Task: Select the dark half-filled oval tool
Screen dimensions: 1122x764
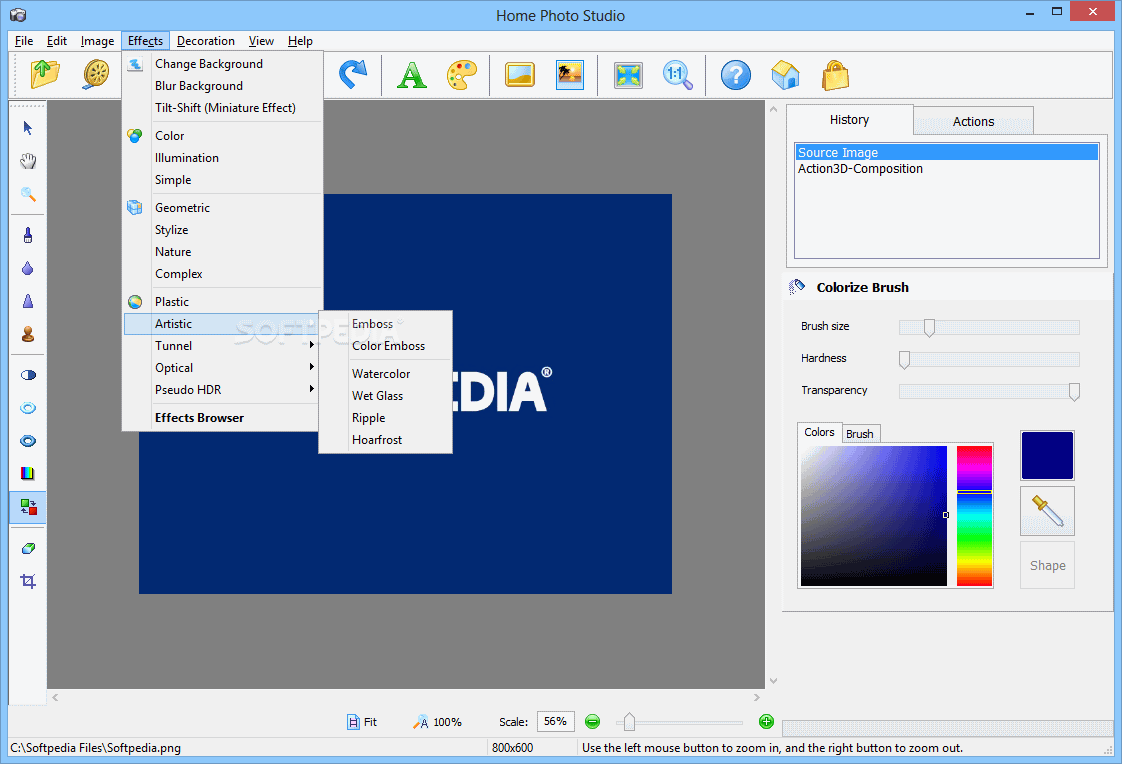Action: click(x=28, y=375)
